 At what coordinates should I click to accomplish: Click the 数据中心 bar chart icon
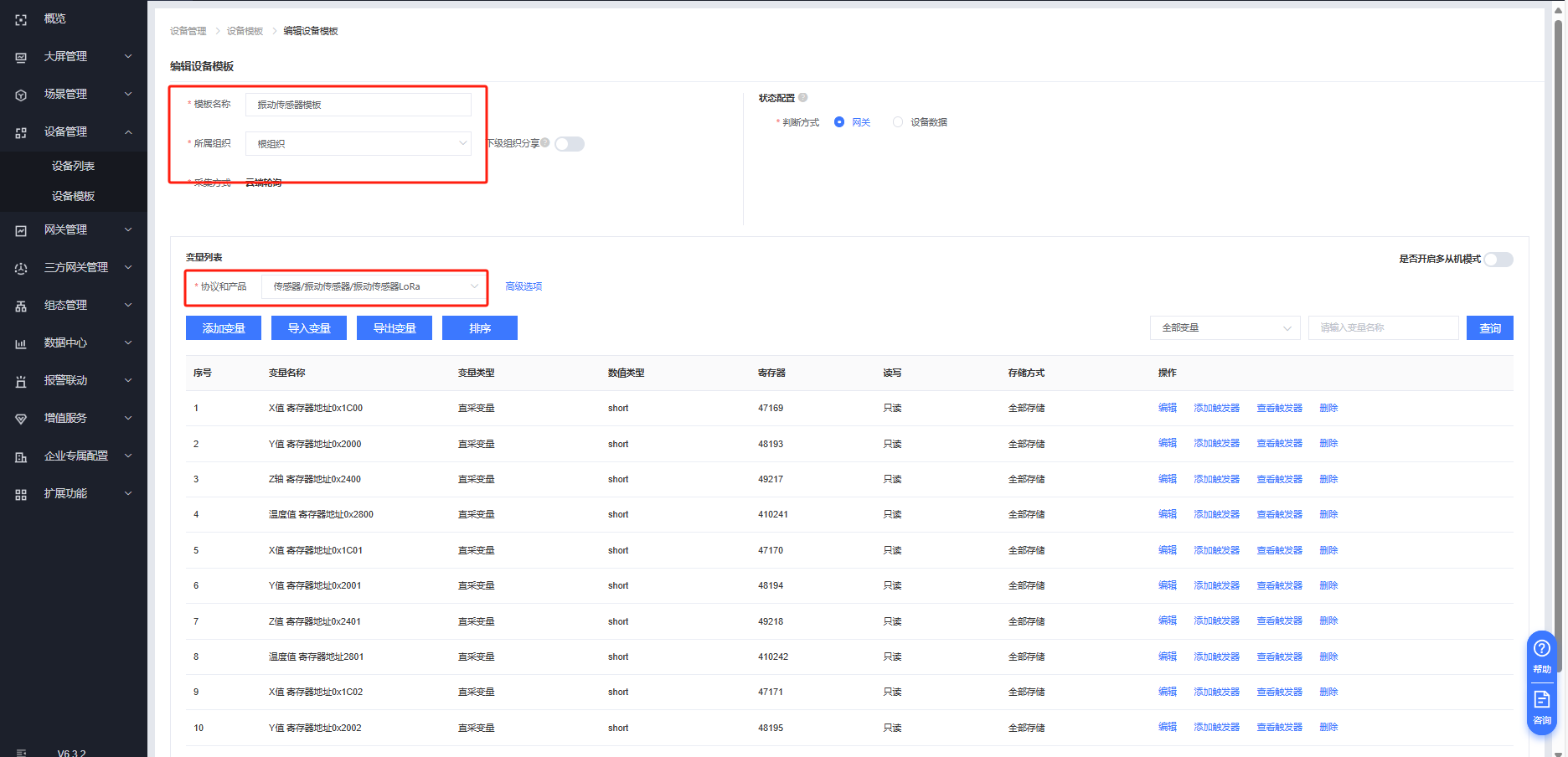click(x=21, y=343)
